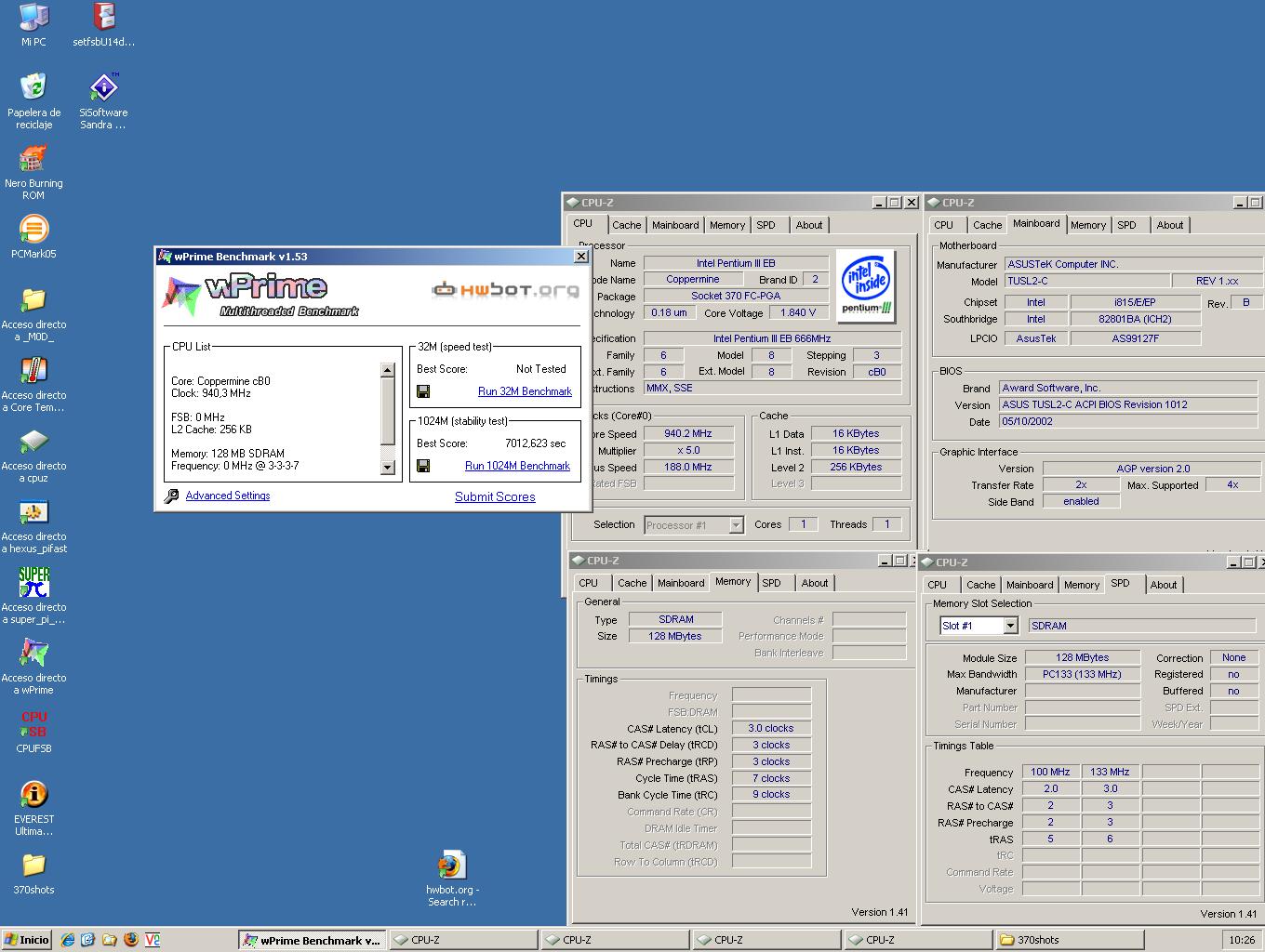The height and width of the screenshot is (952, 1265).
Task: Select SPD tab in the Mainboard CPU-Z window
Action: click(x=1126, y=225)
